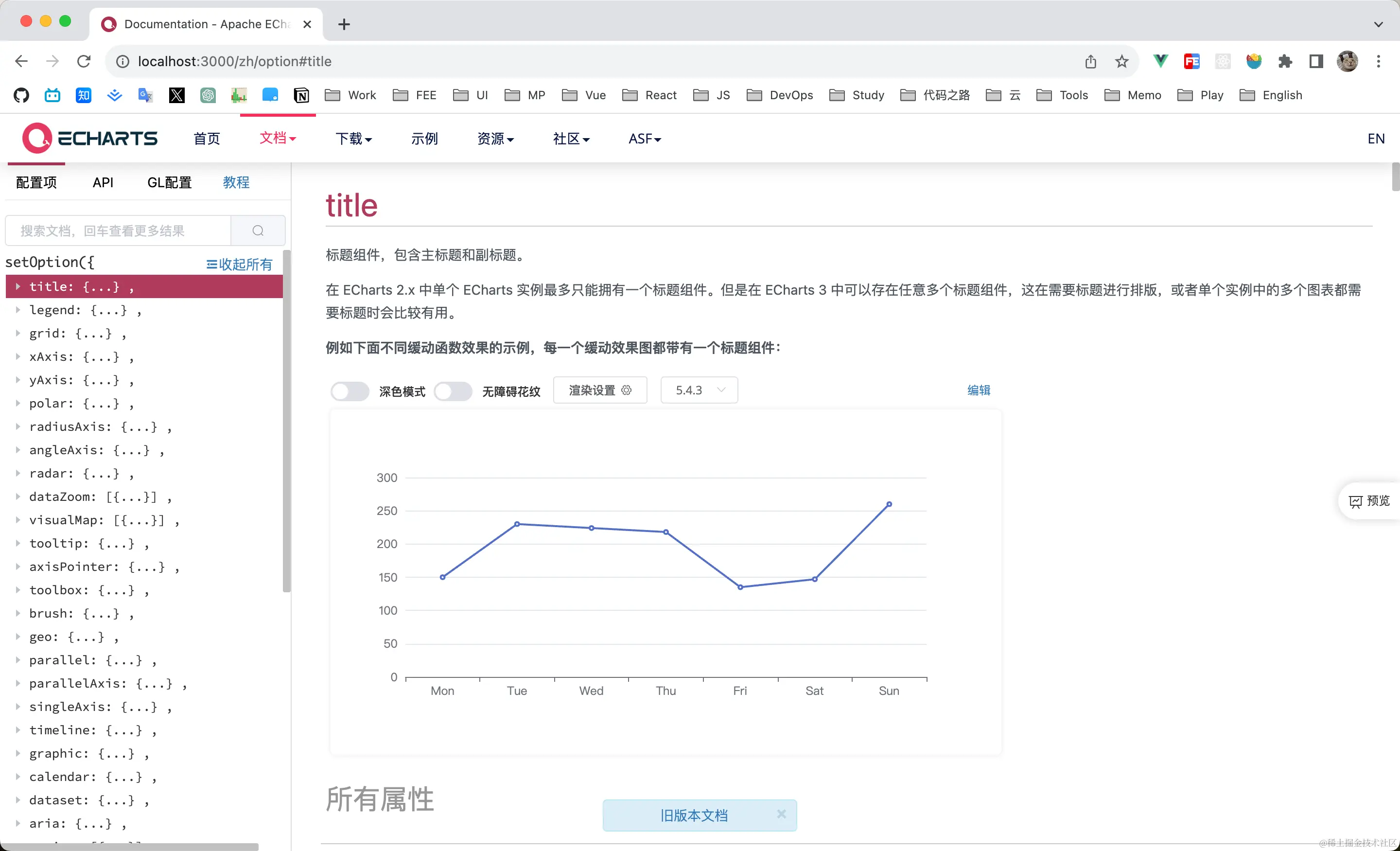Click the browser back arrow
Image resolution: width=1400 pixels, height=851 pixels.
21,61
